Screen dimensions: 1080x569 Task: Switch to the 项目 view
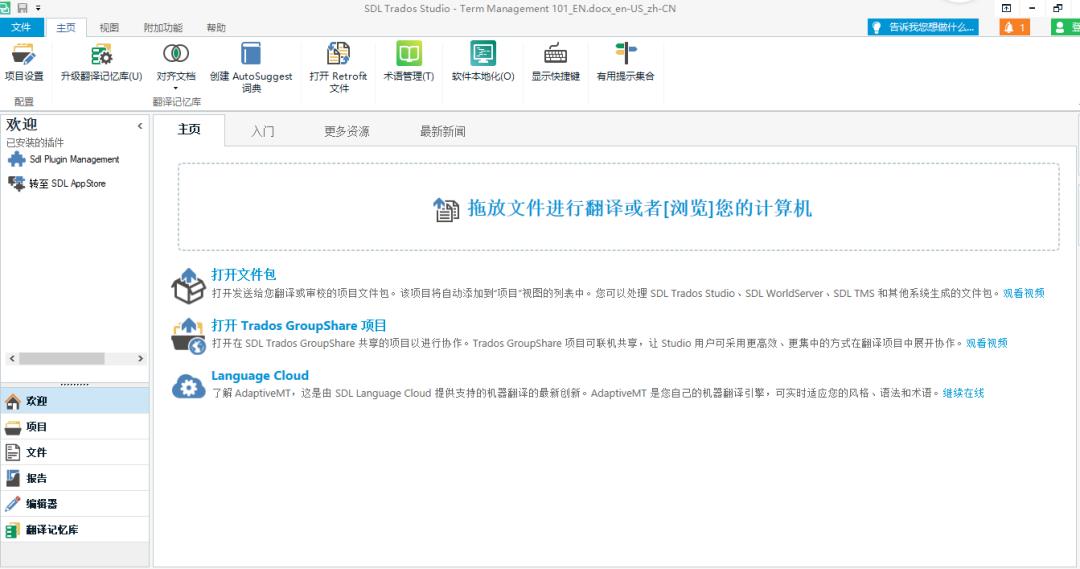pyautogui.click(x=74, y=427)
